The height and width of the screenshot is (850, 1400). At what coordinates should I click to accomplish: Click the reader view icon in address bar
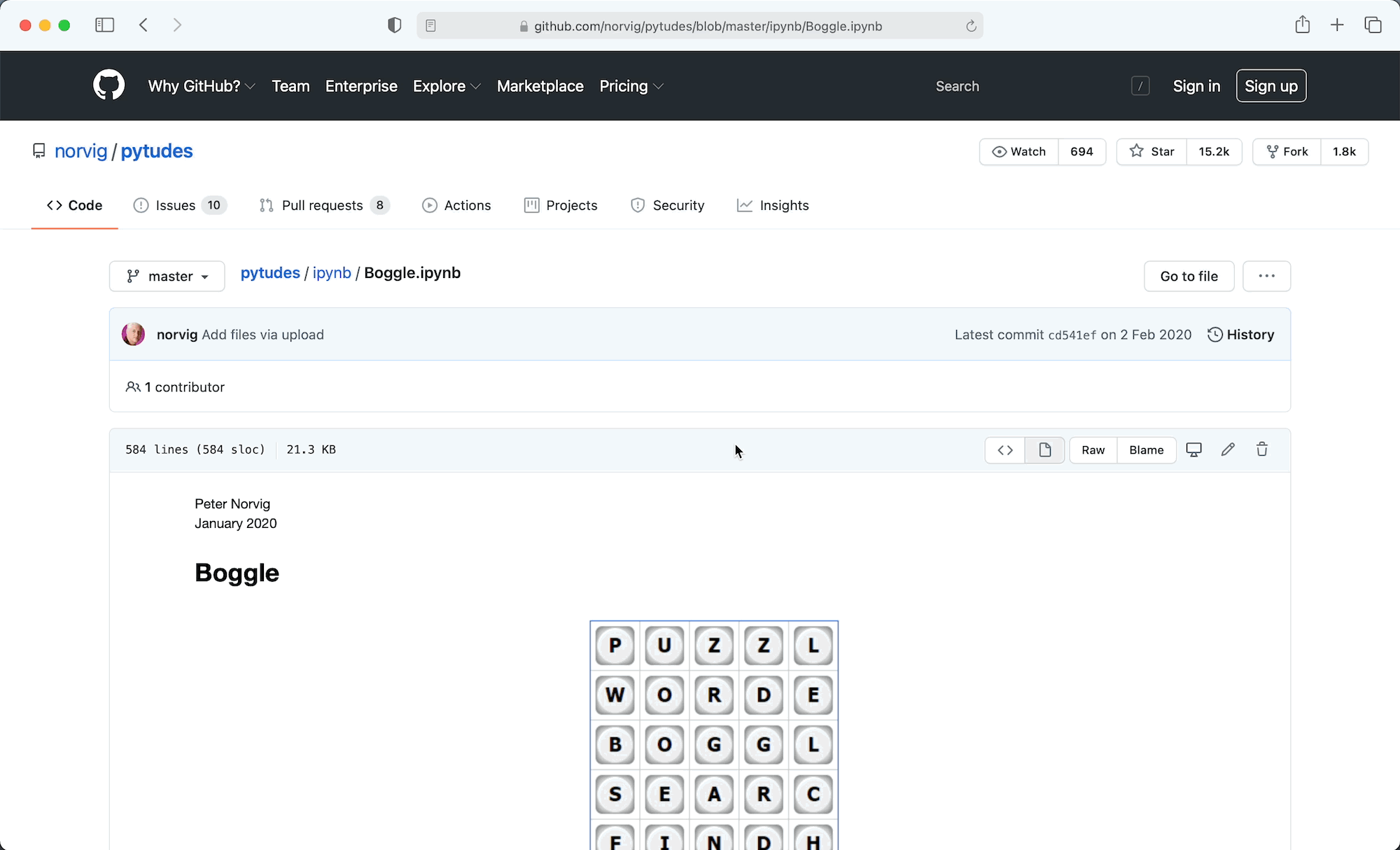(x=431, y=26)
